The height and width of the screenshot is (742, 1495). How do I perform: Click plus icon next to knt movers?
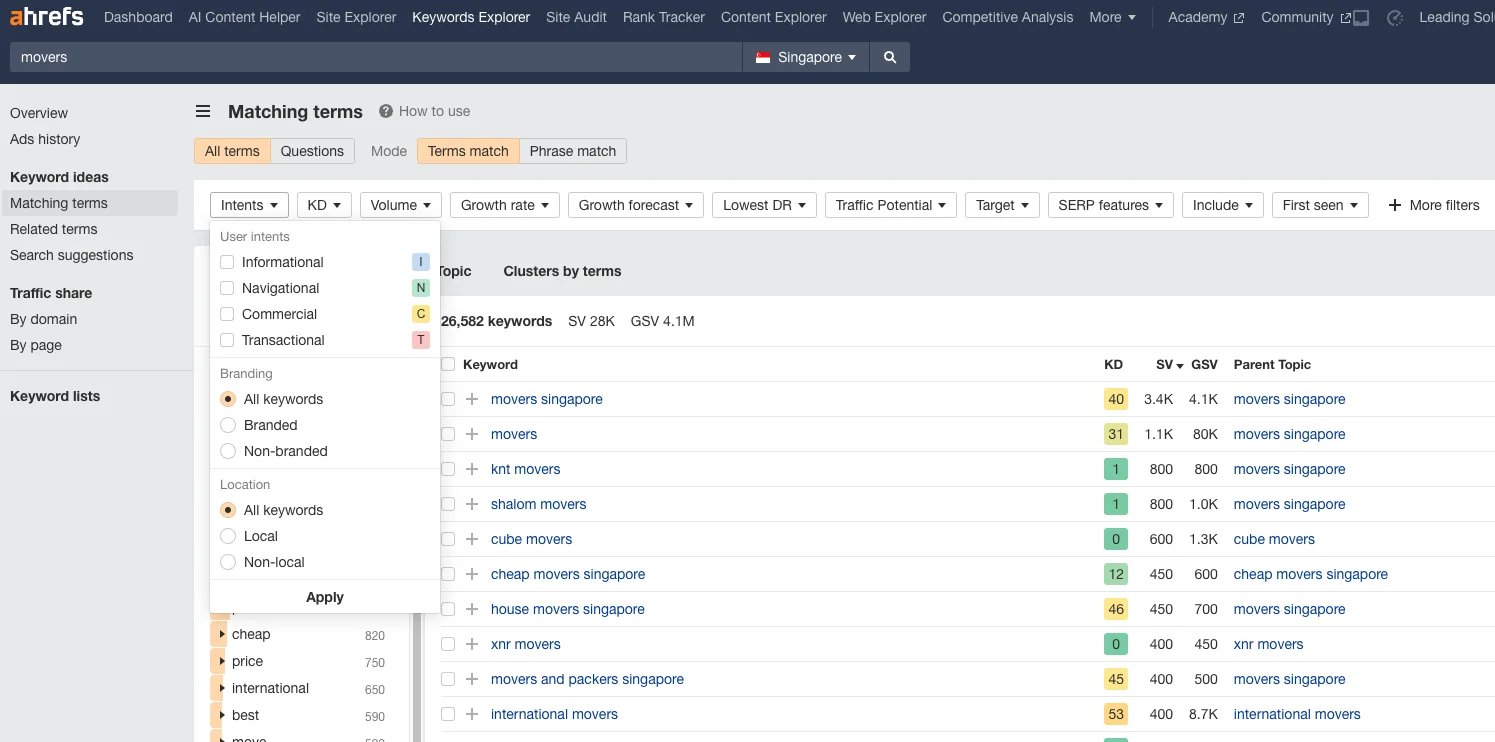click(x=472, y=469)
